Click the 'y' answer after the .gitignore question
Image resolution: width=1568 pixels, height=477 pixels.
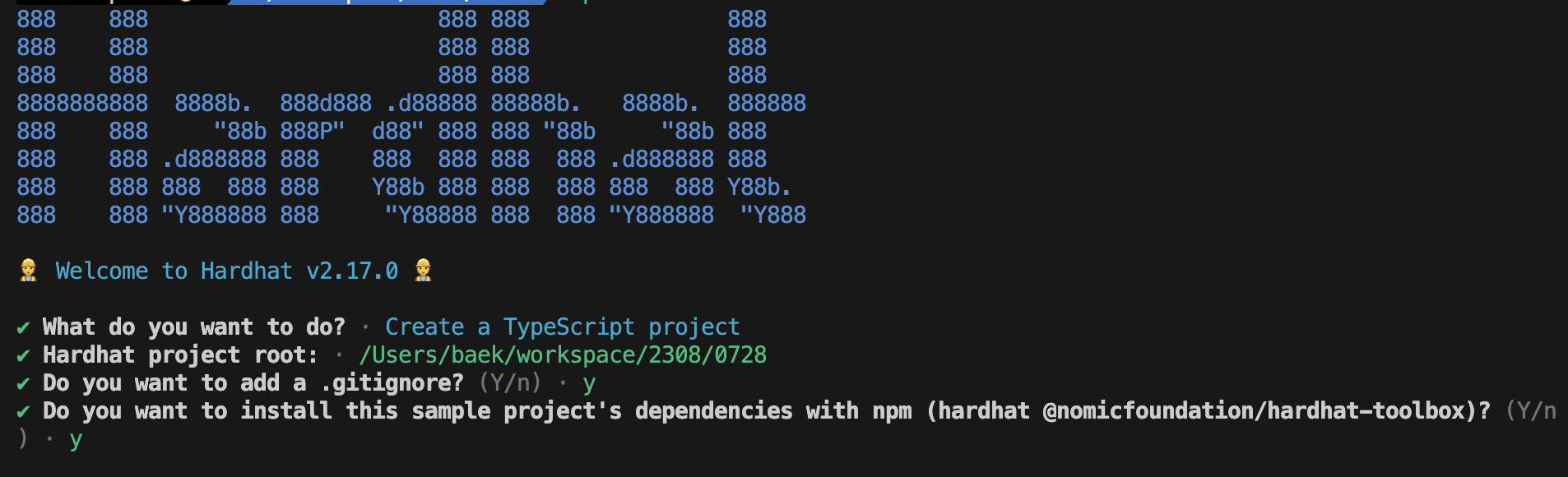coord(589,384)
